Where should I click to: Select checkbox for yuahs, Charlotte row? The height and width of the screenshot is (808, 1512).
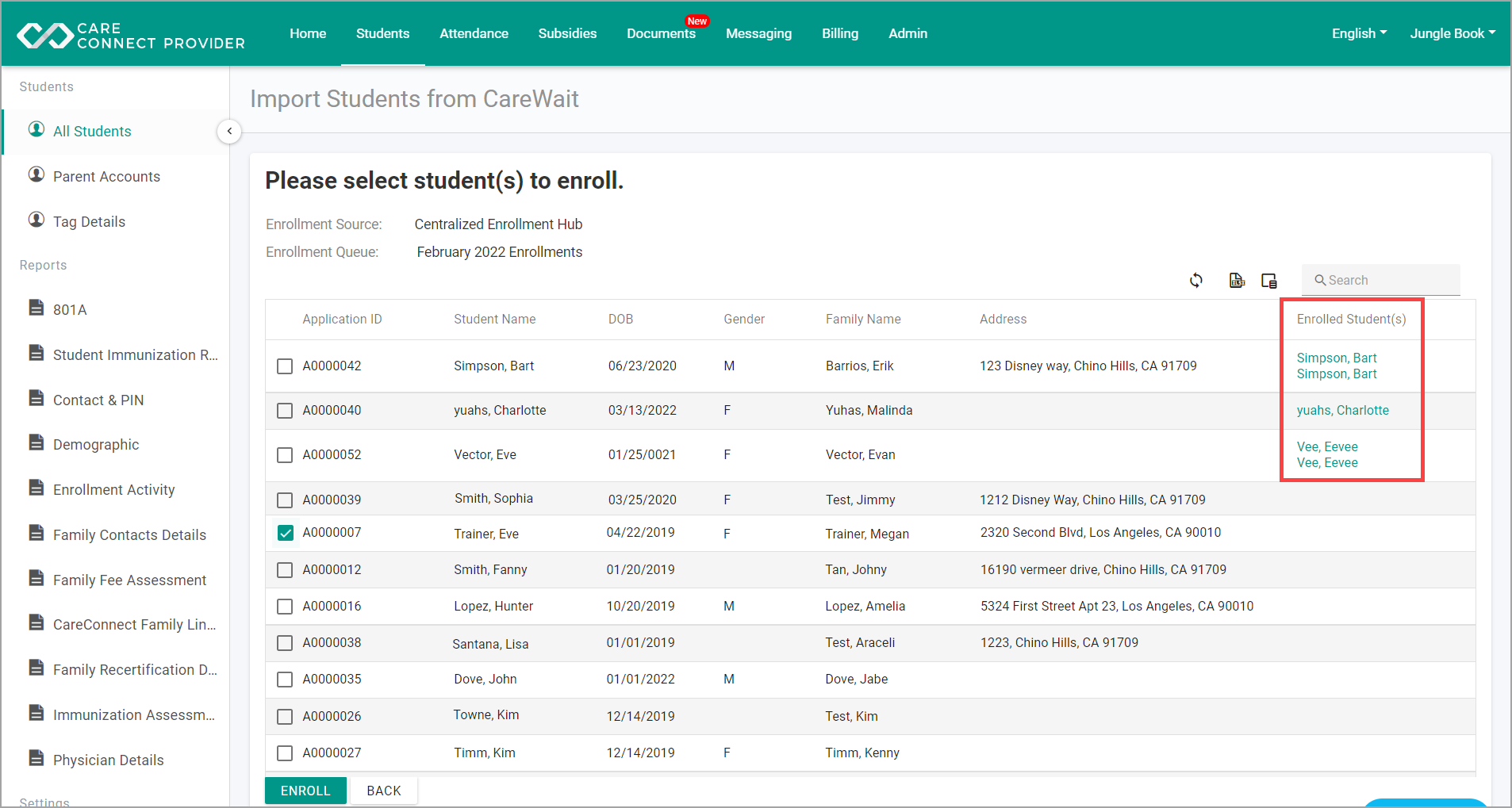pyautogui.click(x=285, y=411)
